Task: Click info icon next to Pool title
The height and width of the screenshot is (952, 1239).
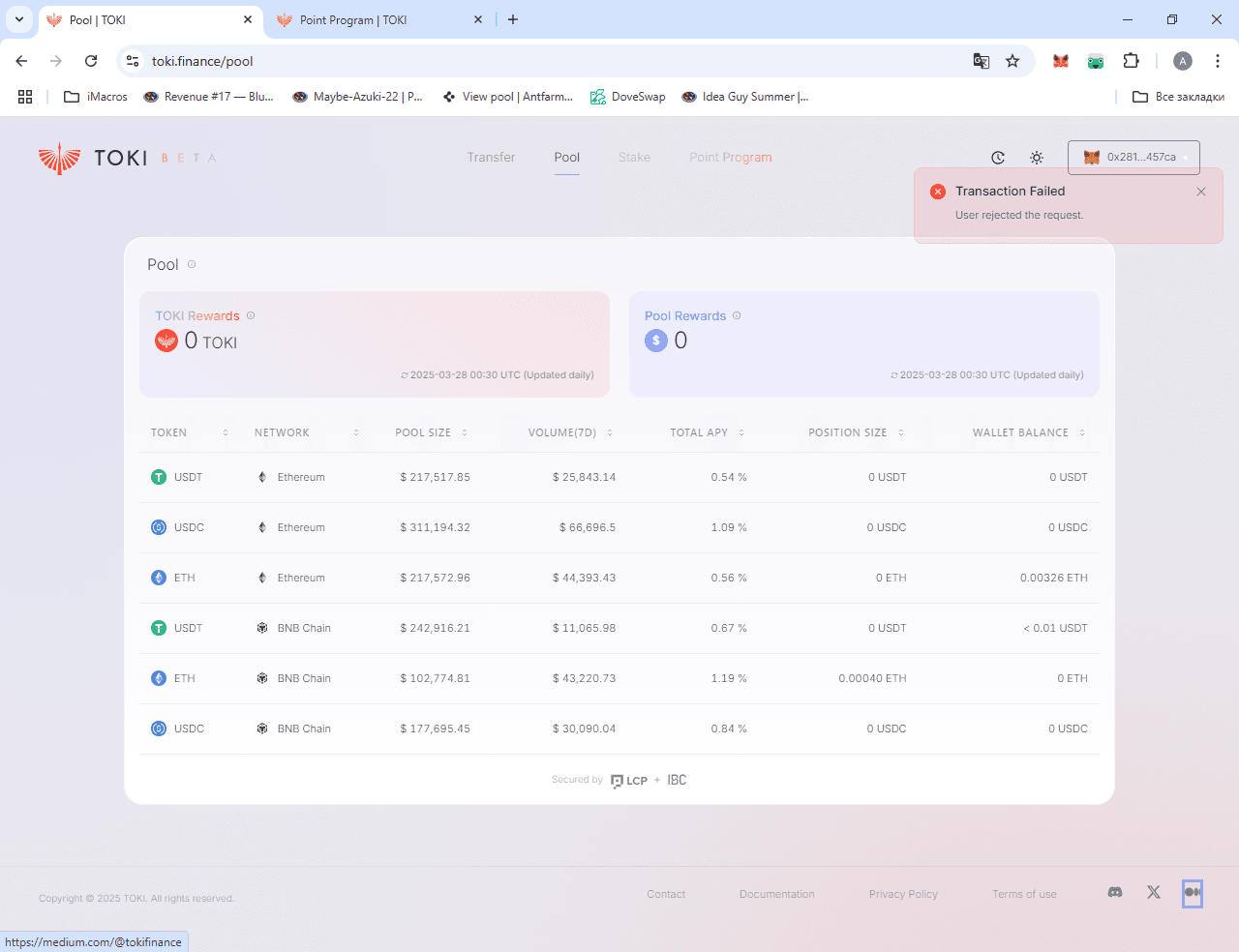Action: click(192, 264)
